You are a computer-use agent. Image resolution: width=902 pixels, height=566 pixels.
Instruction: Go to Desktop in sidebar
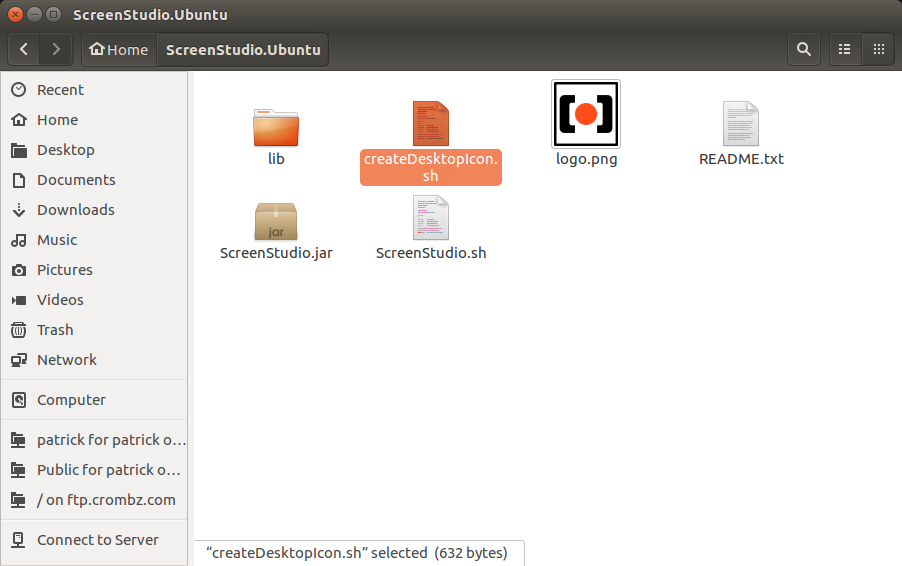point(66,150)
